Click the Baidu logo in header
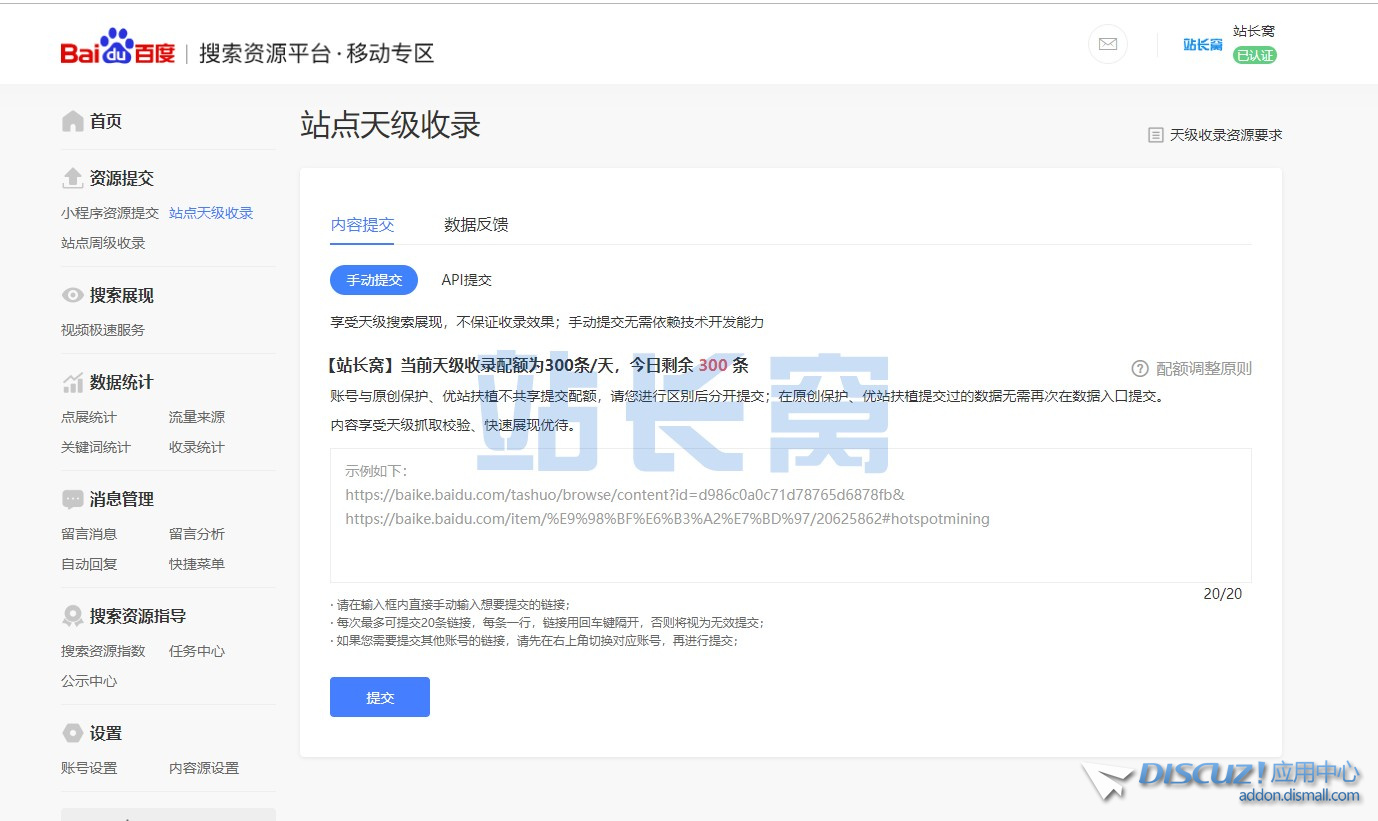This screenshot has width=1378, height=821. [117, 48]
